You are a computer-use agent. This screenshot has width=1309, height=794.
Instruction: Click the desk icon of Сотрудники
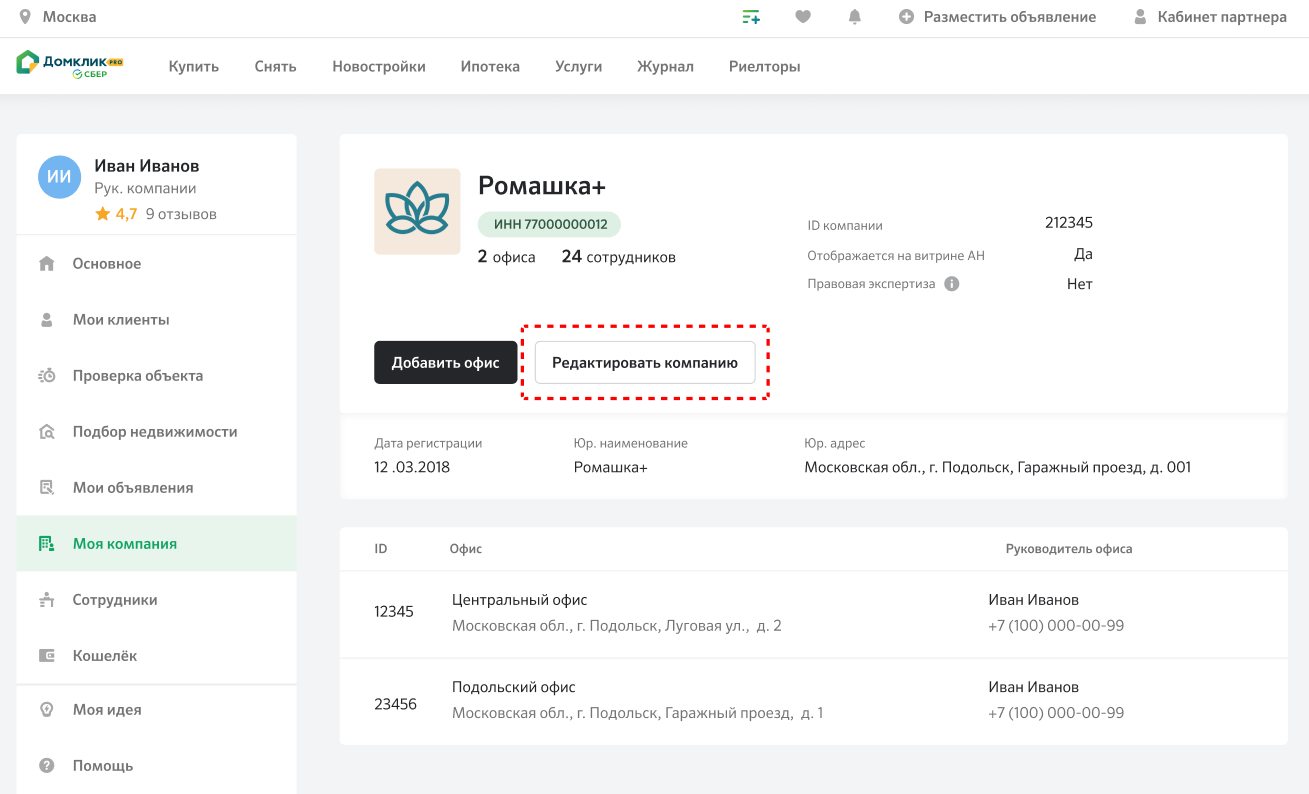tap(46, 600)
